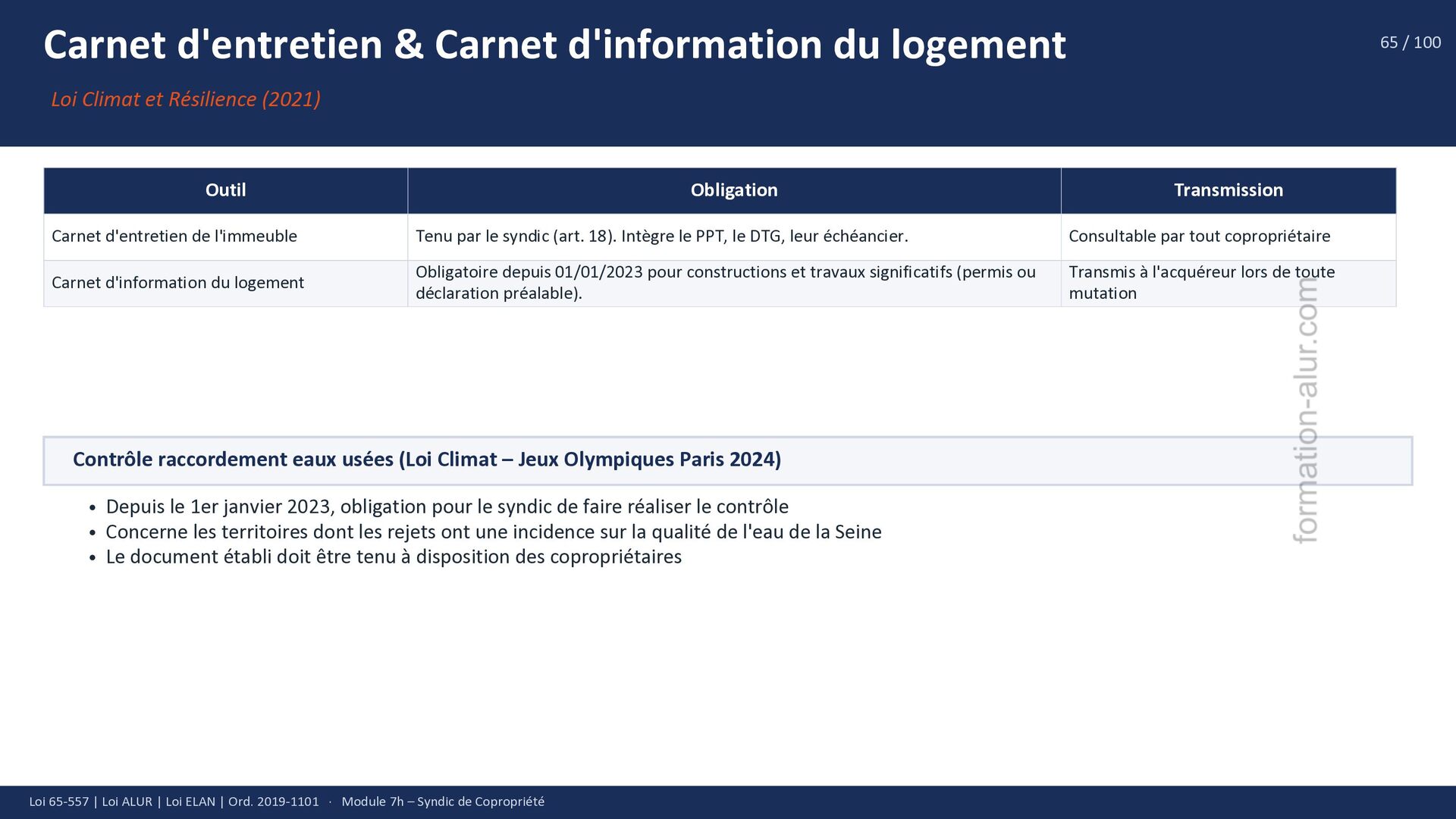Click the 'Tenu par le syndic (art. 18)' cell

[x=661, y=237]
